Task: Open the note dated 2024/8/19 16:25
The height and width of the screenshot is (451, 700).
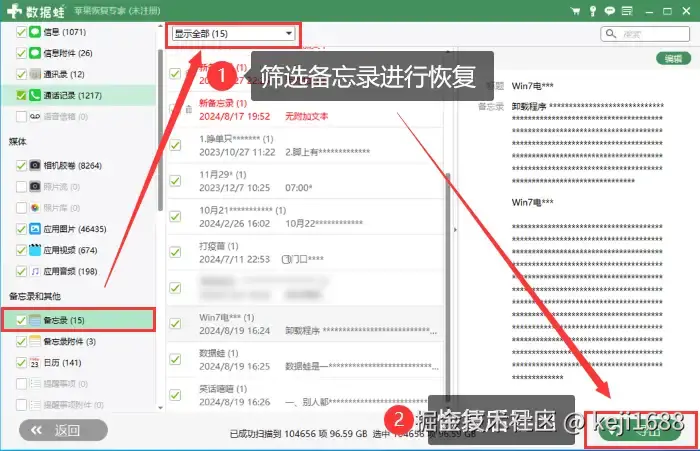Action: click(x=305, y=359)
